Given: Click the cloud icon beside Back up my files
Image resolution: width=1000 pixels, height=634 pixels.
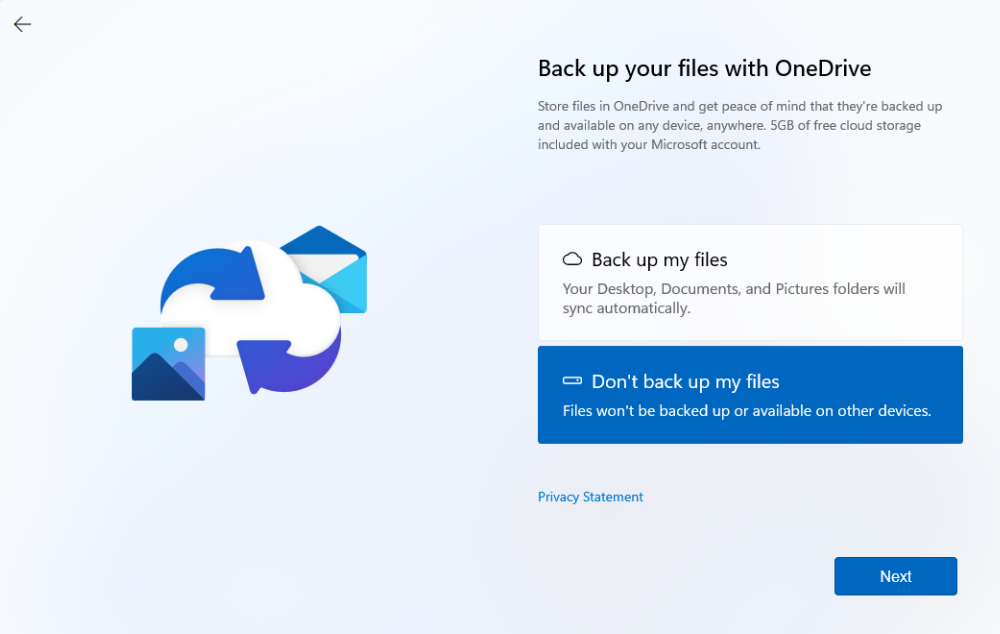Looking at the screenshot, I should pos(572,259).
